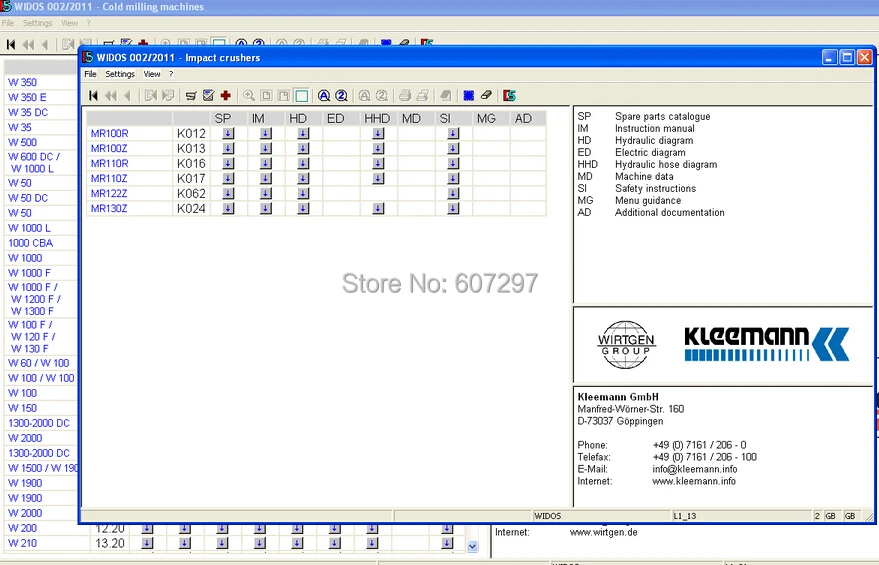Click the K062 series cell
The width and height of the screenshot is (879, 565).
(191, 193)
